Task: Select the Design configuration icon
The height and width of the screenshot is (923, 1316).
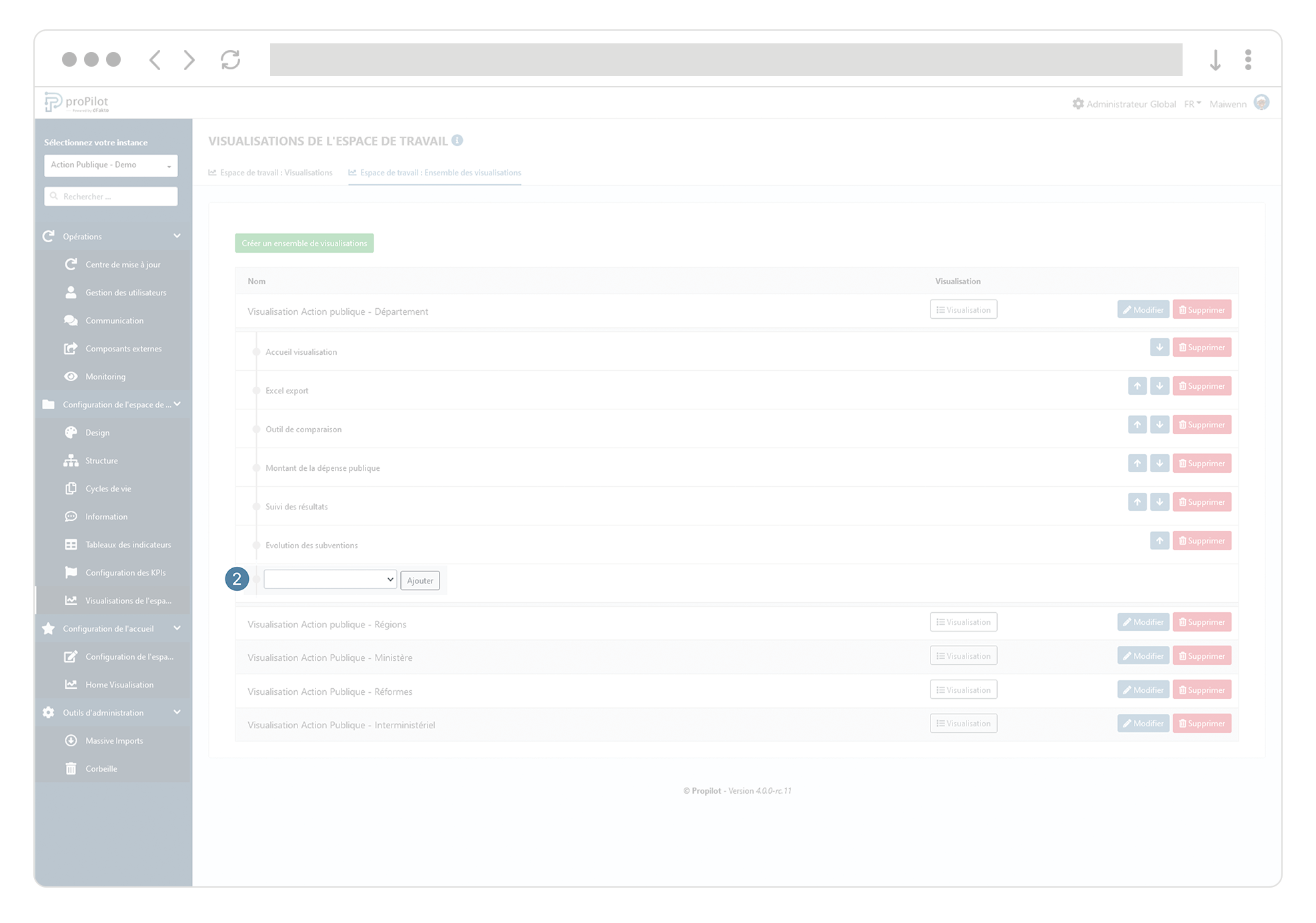Action: (71, 432)
